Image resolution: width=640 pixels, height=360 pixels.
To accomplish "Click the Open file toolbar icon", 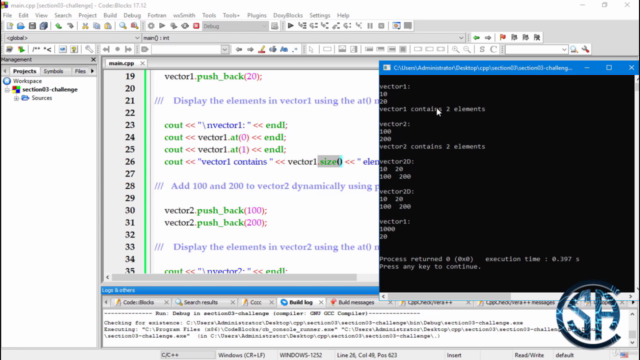I will point(21,26).
